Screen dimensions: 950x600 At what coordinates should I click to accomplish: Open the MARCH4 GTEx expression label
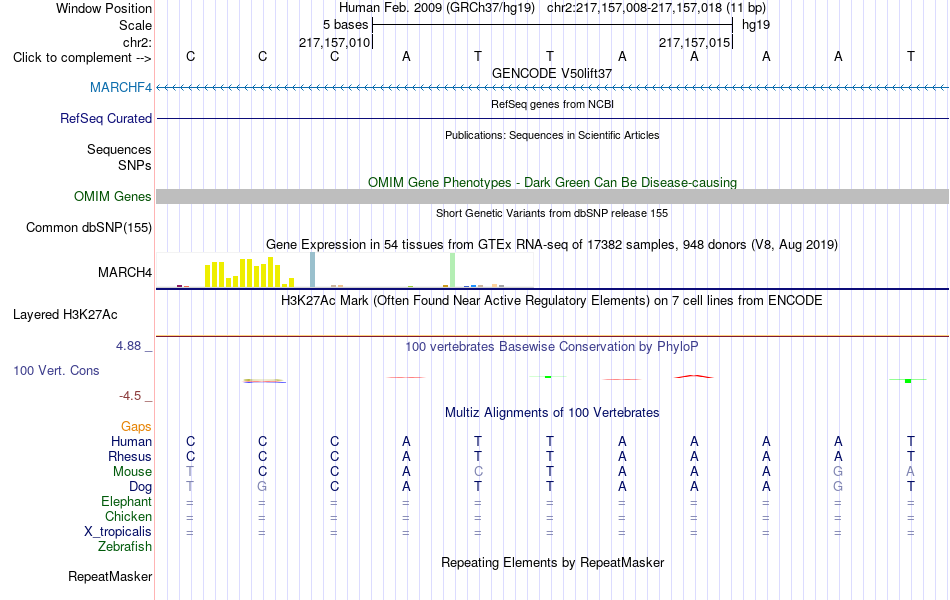[x=125, y=272]
